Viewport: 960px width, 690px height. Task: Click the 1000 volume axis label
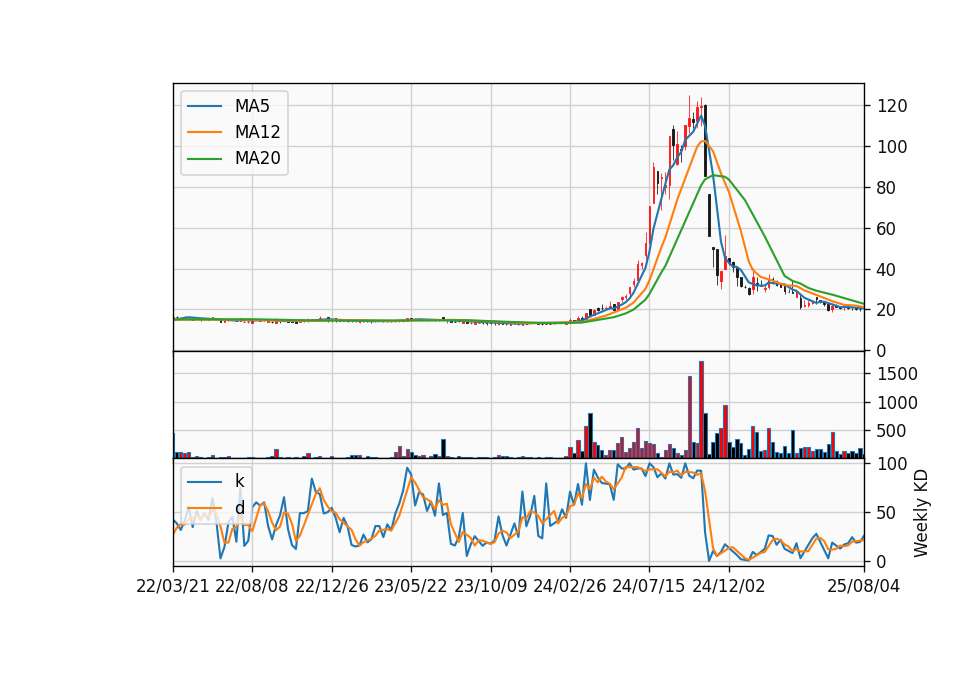(898, 403)
